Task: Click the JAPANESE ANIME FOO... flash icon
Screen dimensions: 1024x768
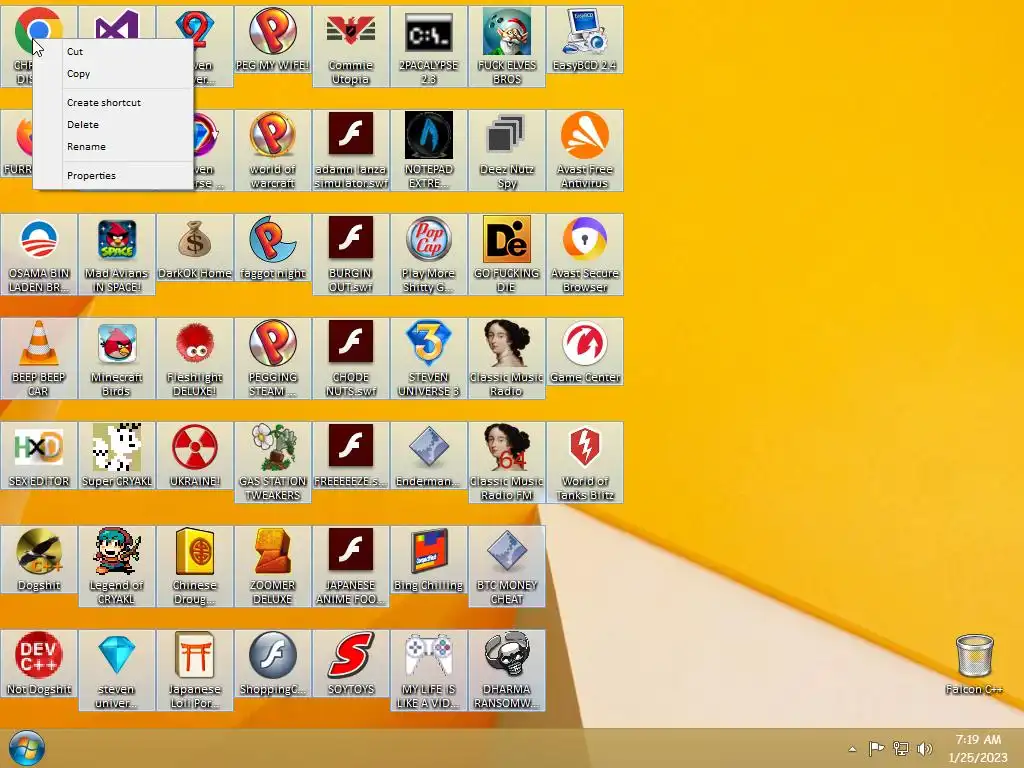Action: coord(351,566)
